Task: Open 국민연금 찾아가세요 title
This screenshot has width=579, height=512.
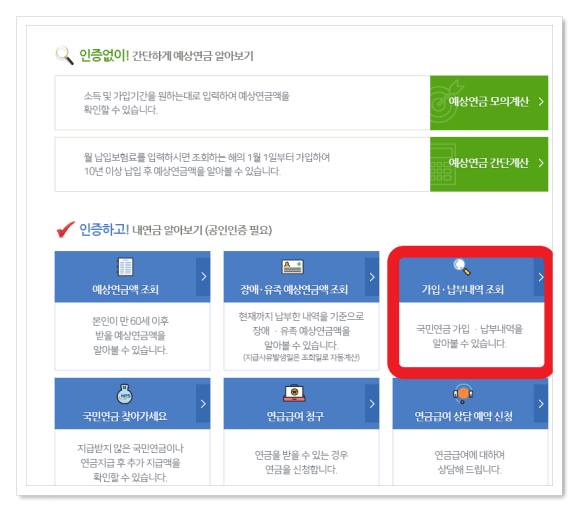Action: [125, 416]
